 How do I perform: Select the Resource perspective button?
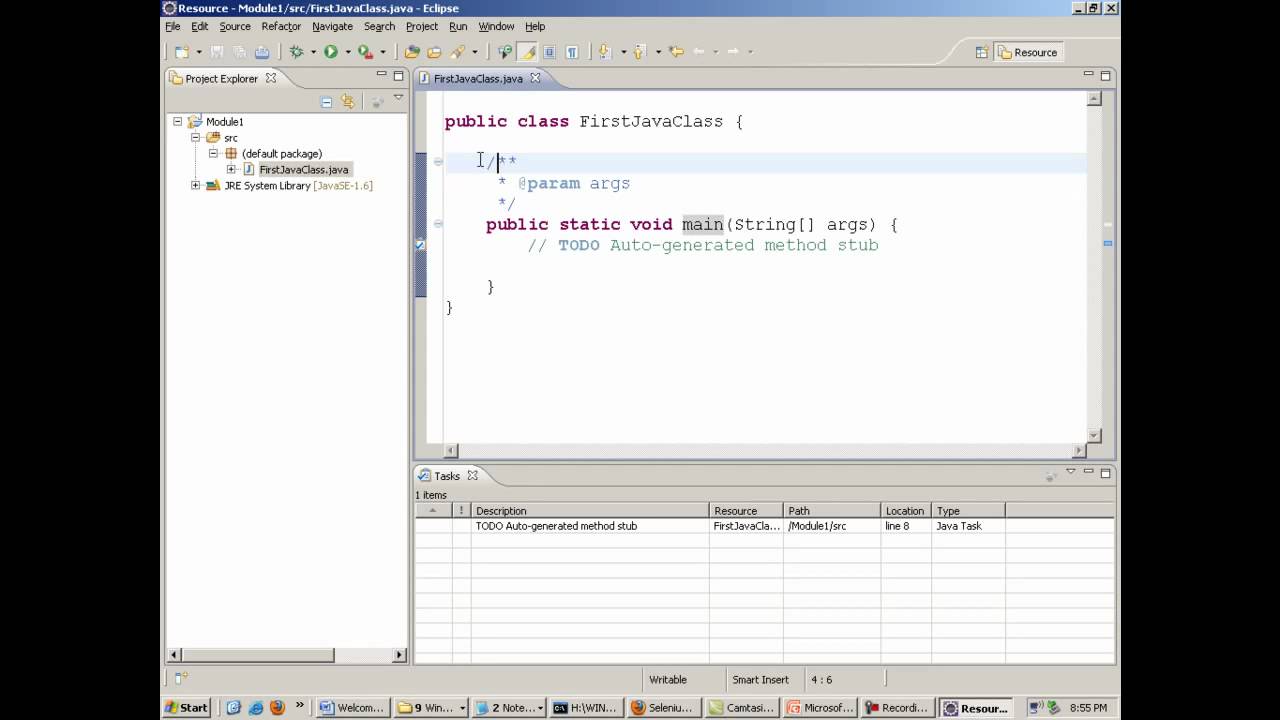point(1028,52)
